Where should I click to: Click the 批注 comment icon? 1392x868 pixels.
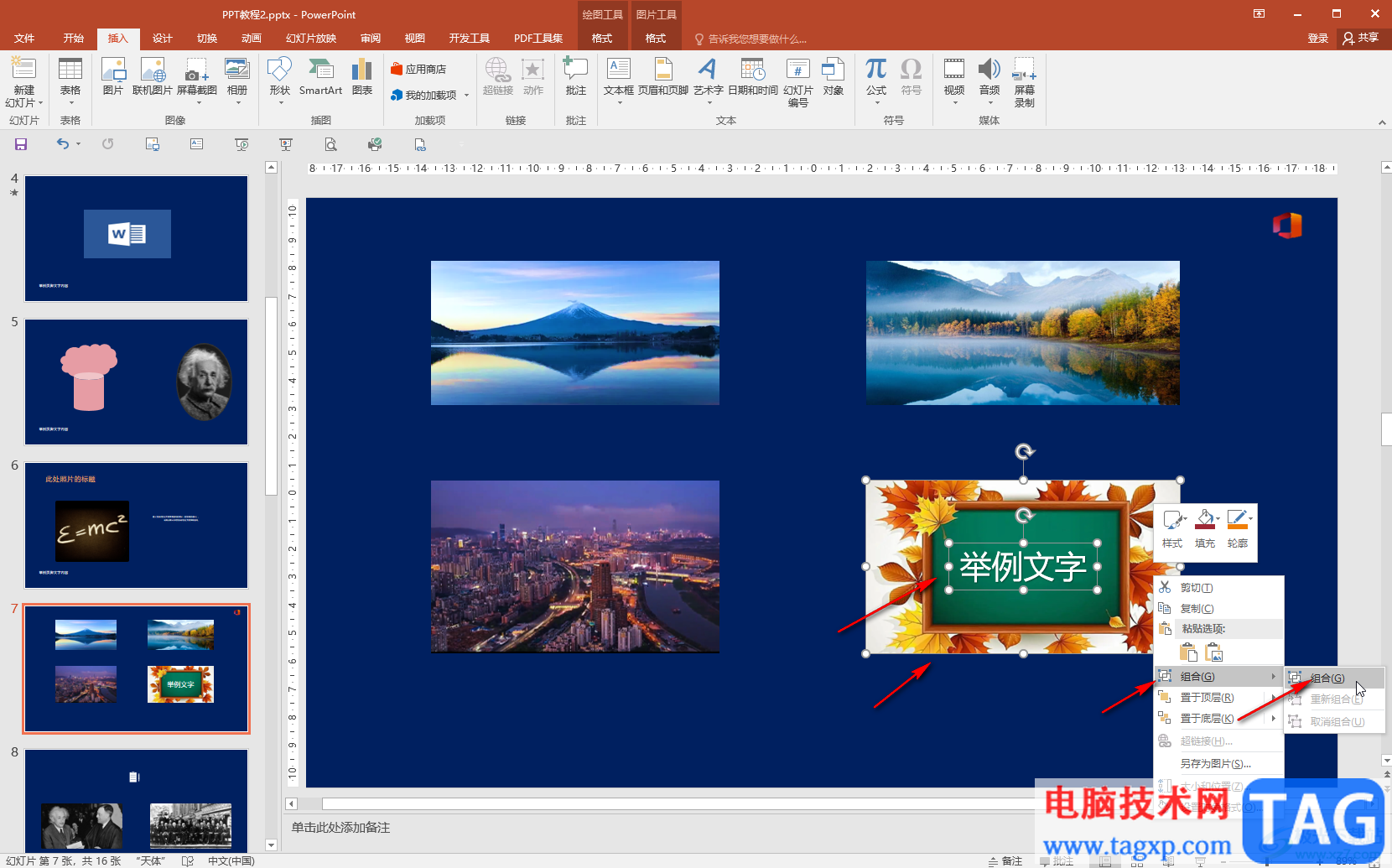[575, 77]
